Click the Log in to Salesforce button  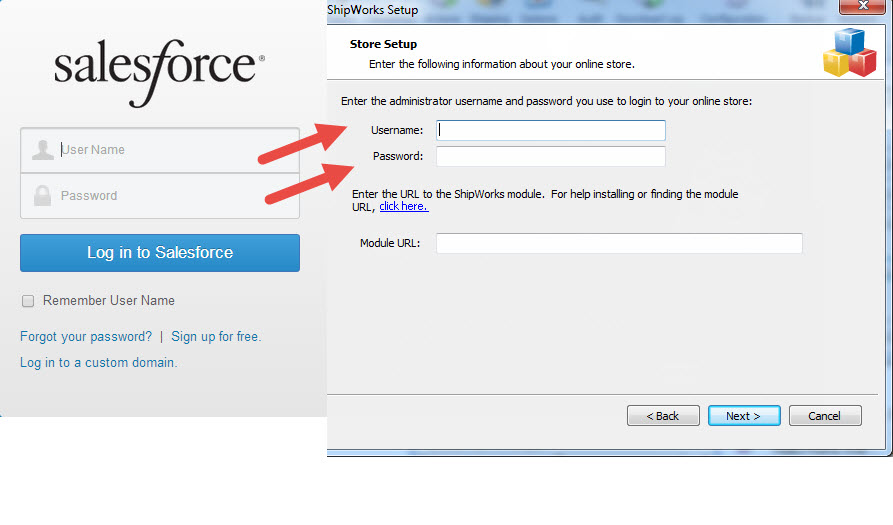[160, 253]
